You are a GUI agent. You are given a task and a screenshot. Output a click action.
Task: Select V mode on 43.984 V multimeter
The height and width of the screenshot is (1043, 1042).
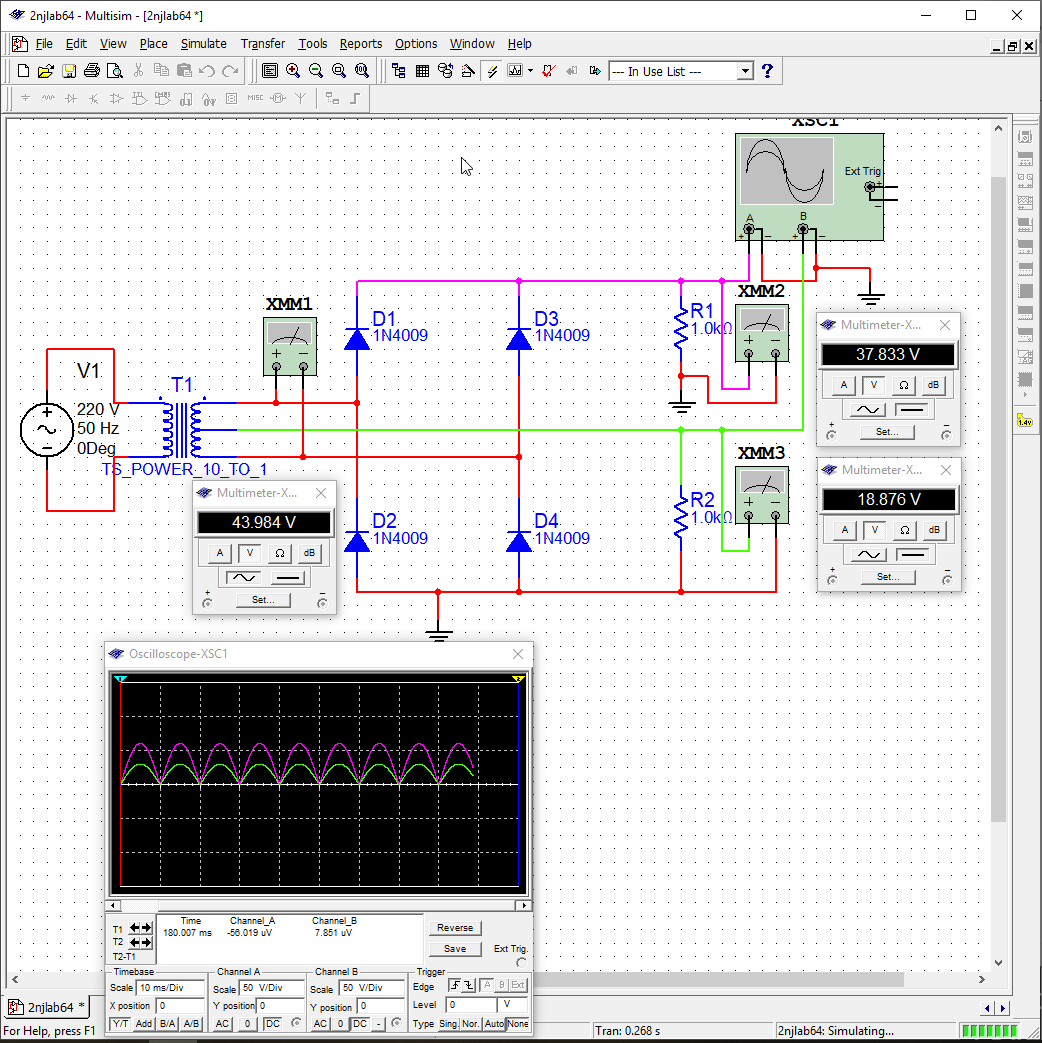tap(250, 553)
